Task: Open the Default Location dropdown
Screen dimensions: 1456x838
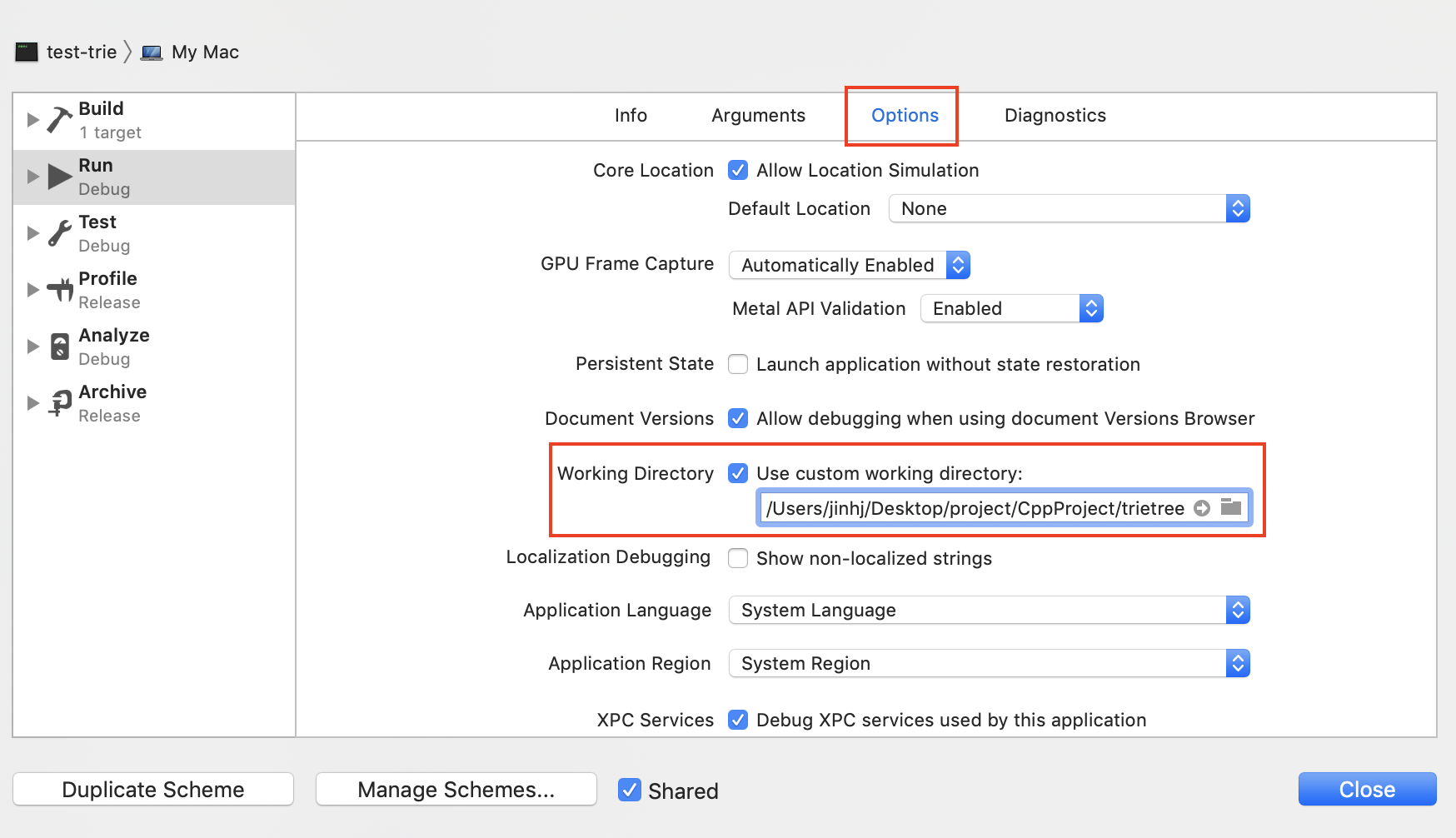Action: click(x=1070, y=209)
